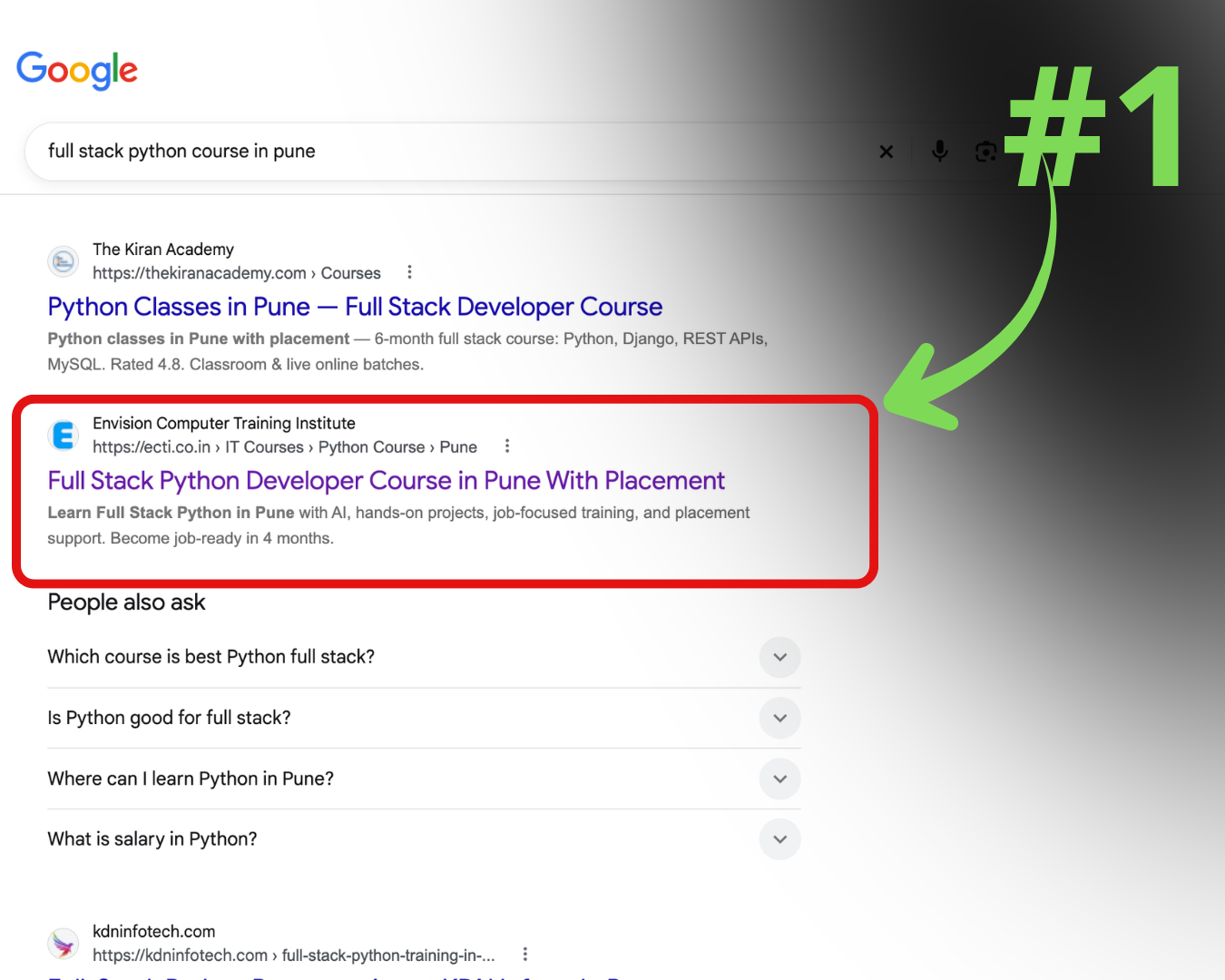Clear the search query with the X icon
1225x980 pixels.
point(887,152)
